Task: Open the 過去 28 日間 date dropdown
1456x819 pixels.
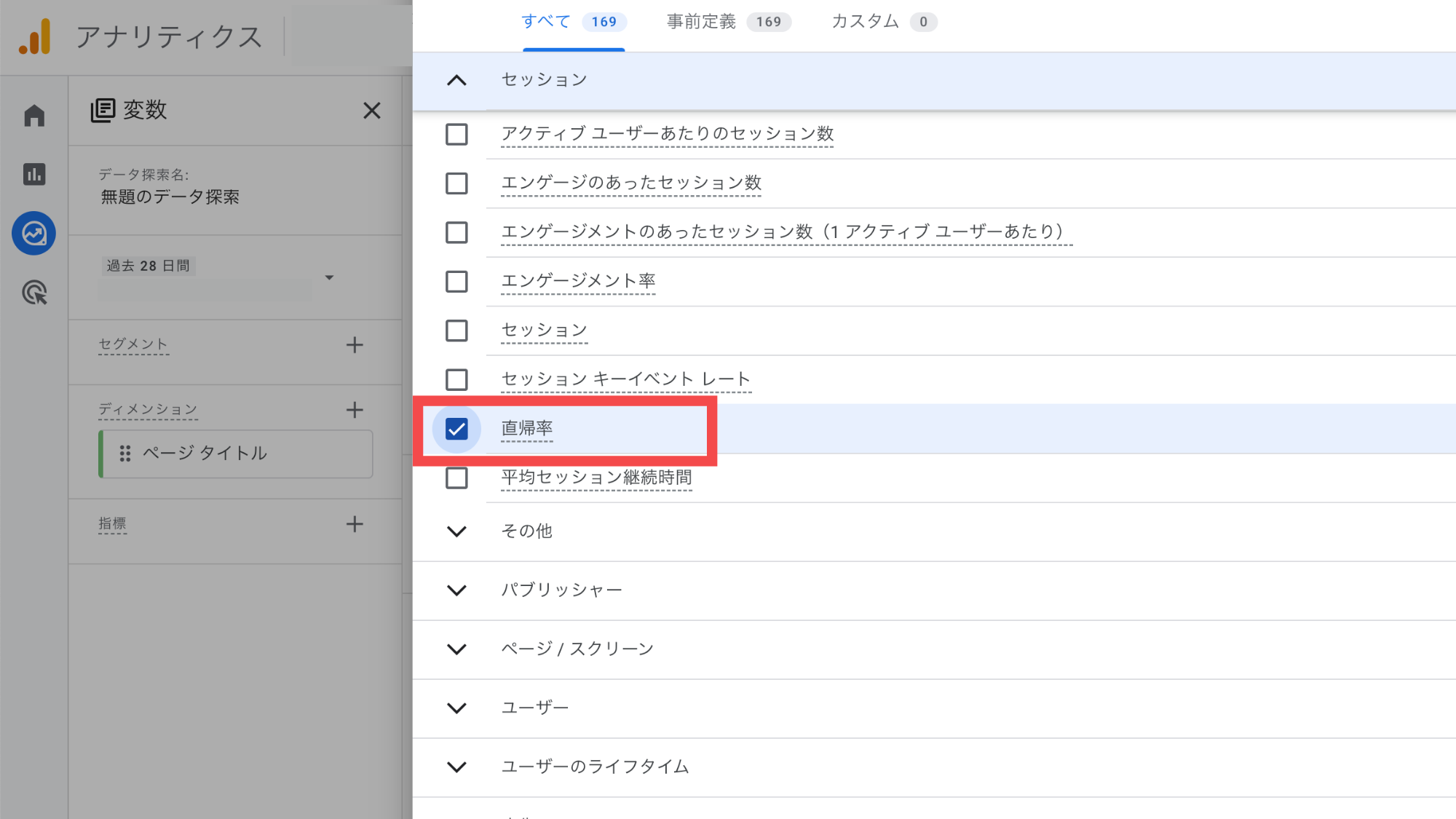Action: [x=329, y=277]
